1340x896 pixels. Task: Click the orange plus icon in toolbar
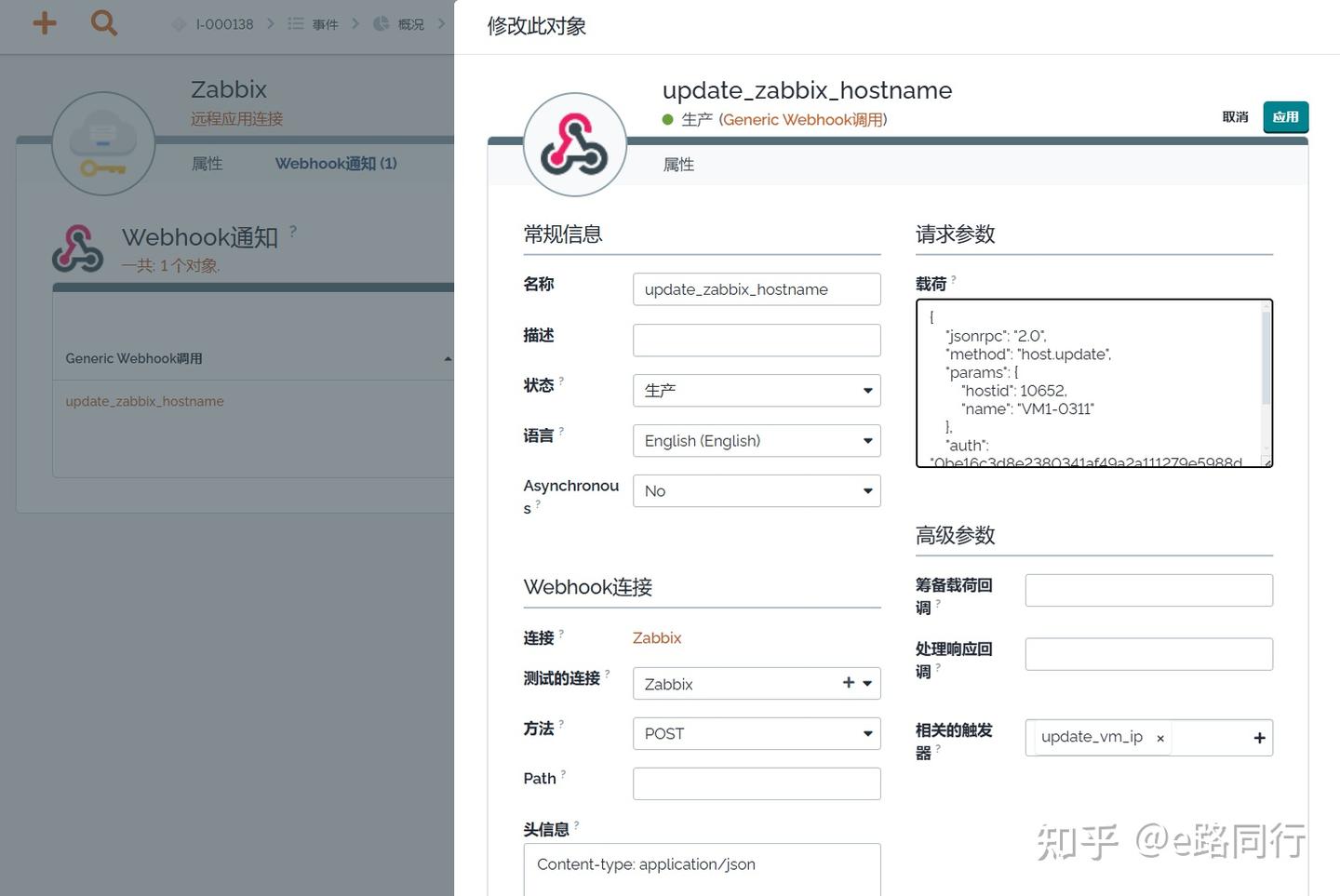(x=44, y=23)
